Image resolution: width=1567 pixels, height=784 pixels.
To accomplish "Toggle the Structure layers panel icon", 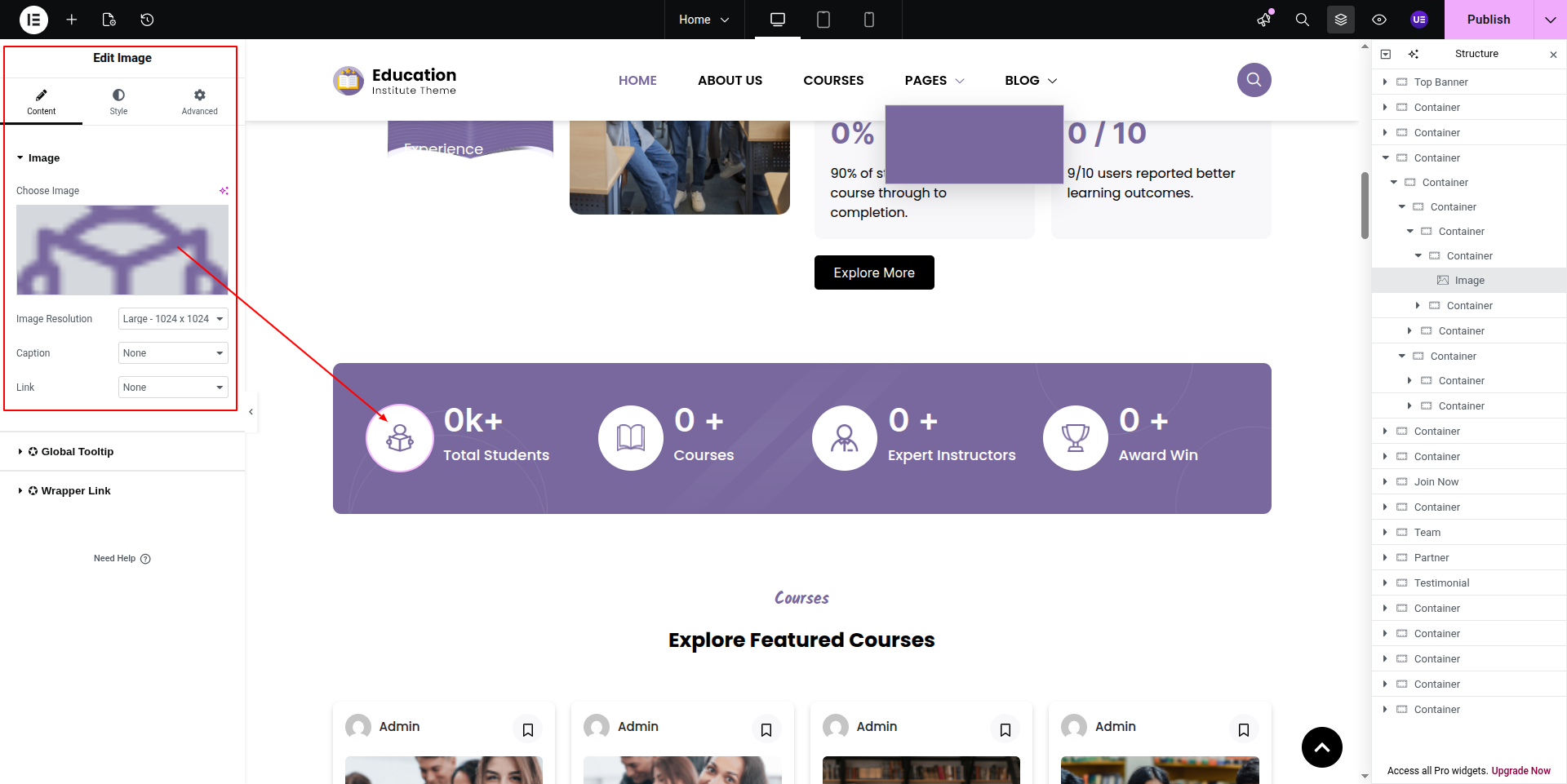I will 1341,20.
